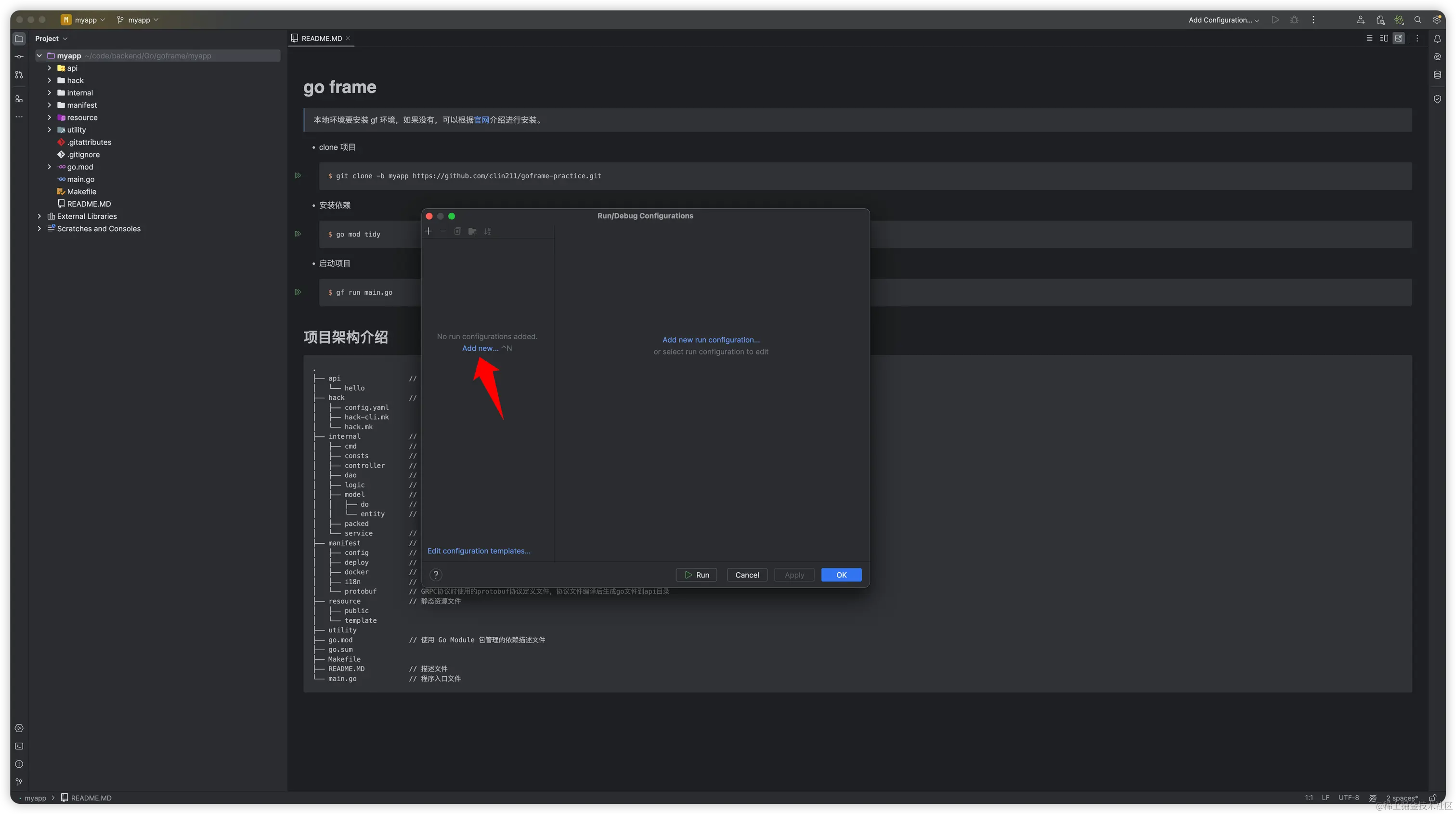The width and height of the screenshot is (1456, 814).
Task: Open the Problems tool window icon
Action: 19,764
